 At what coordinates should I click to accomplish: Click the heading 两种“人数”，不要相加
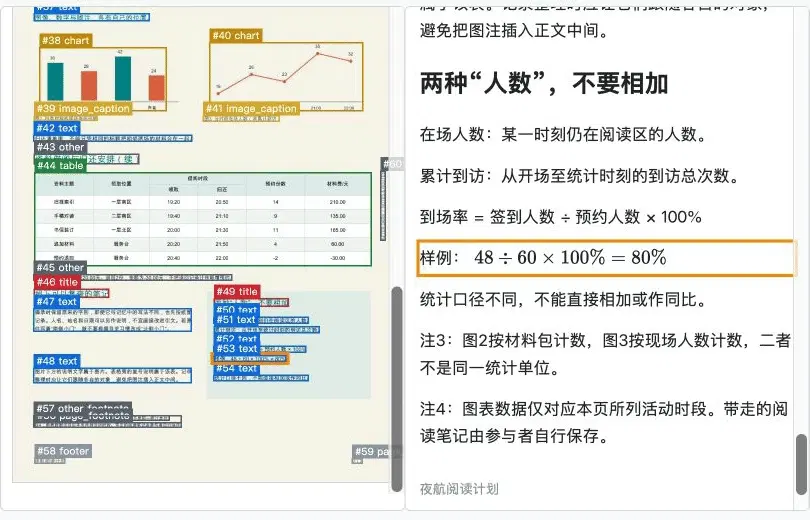[544, 83]
